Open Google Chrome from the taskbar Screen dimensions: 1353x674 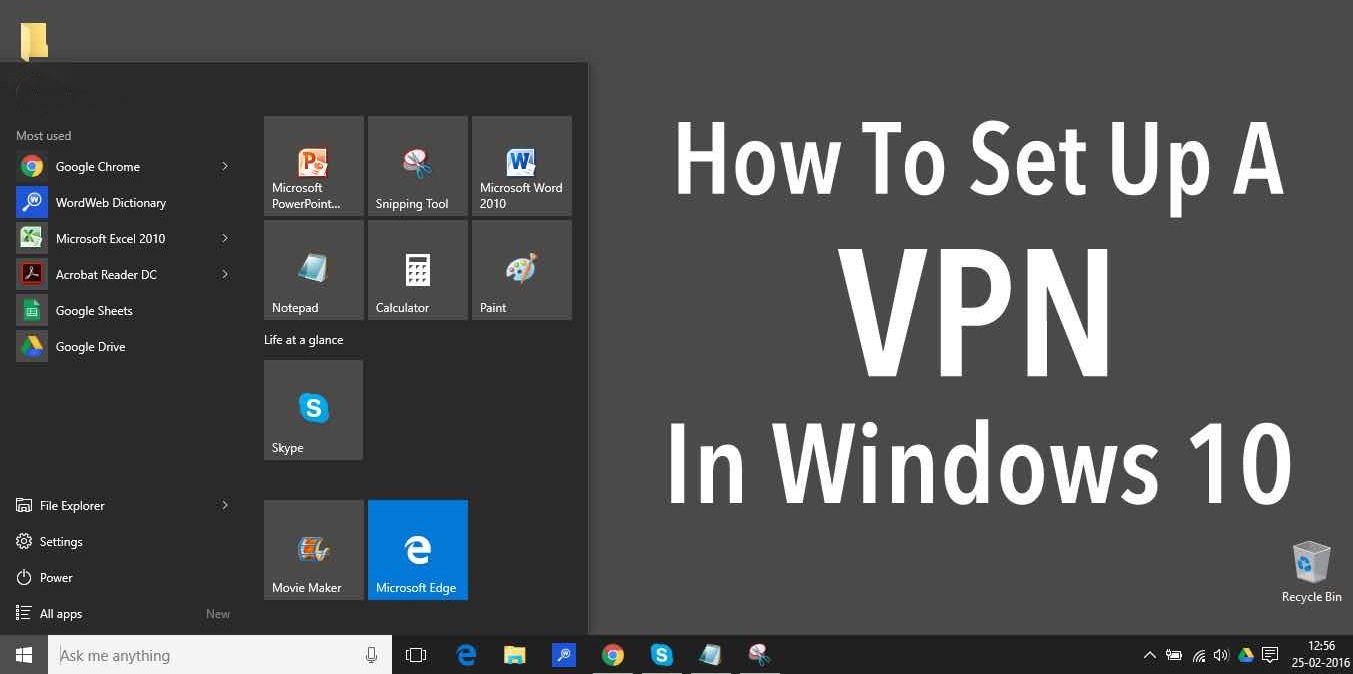click(x=613, y=655)
